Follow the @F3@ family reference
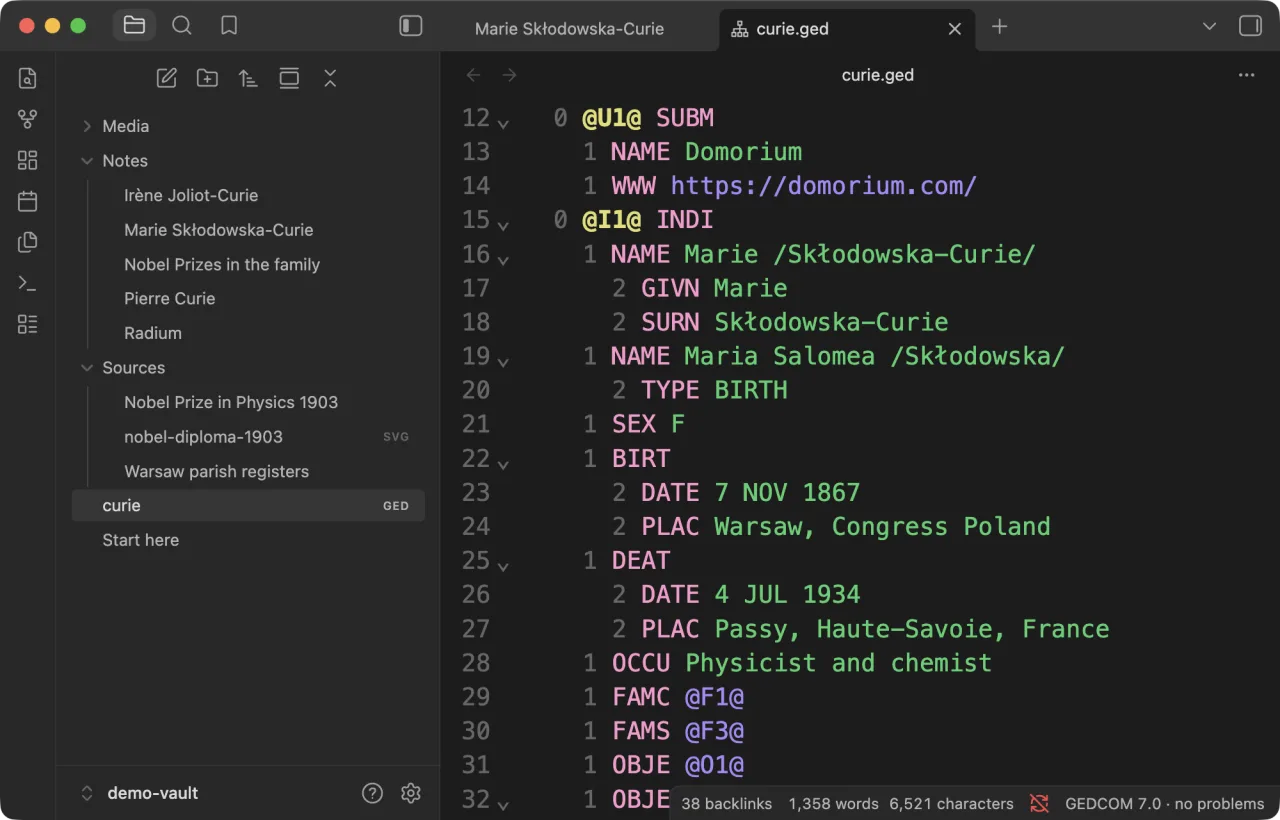The height and width of the screenshot is (820, 1280). 714,731
